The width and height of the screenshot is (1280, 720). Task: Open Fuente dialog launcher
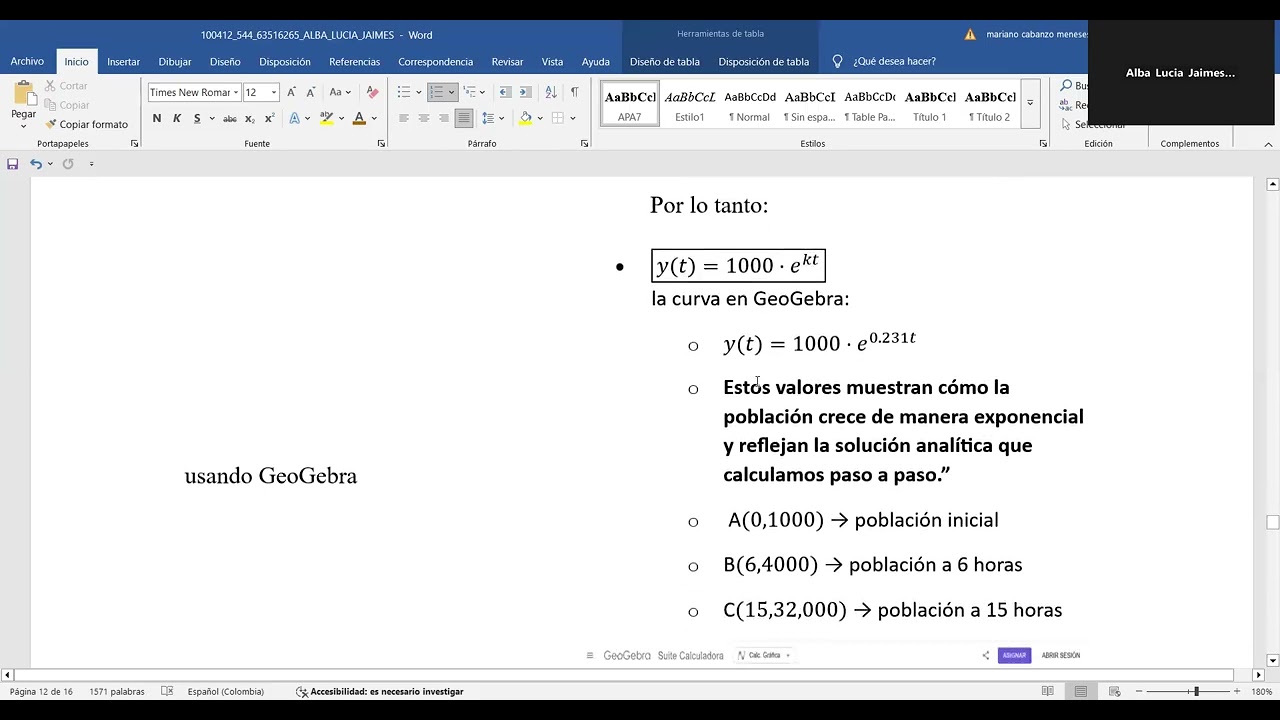[x=381, y=144]
